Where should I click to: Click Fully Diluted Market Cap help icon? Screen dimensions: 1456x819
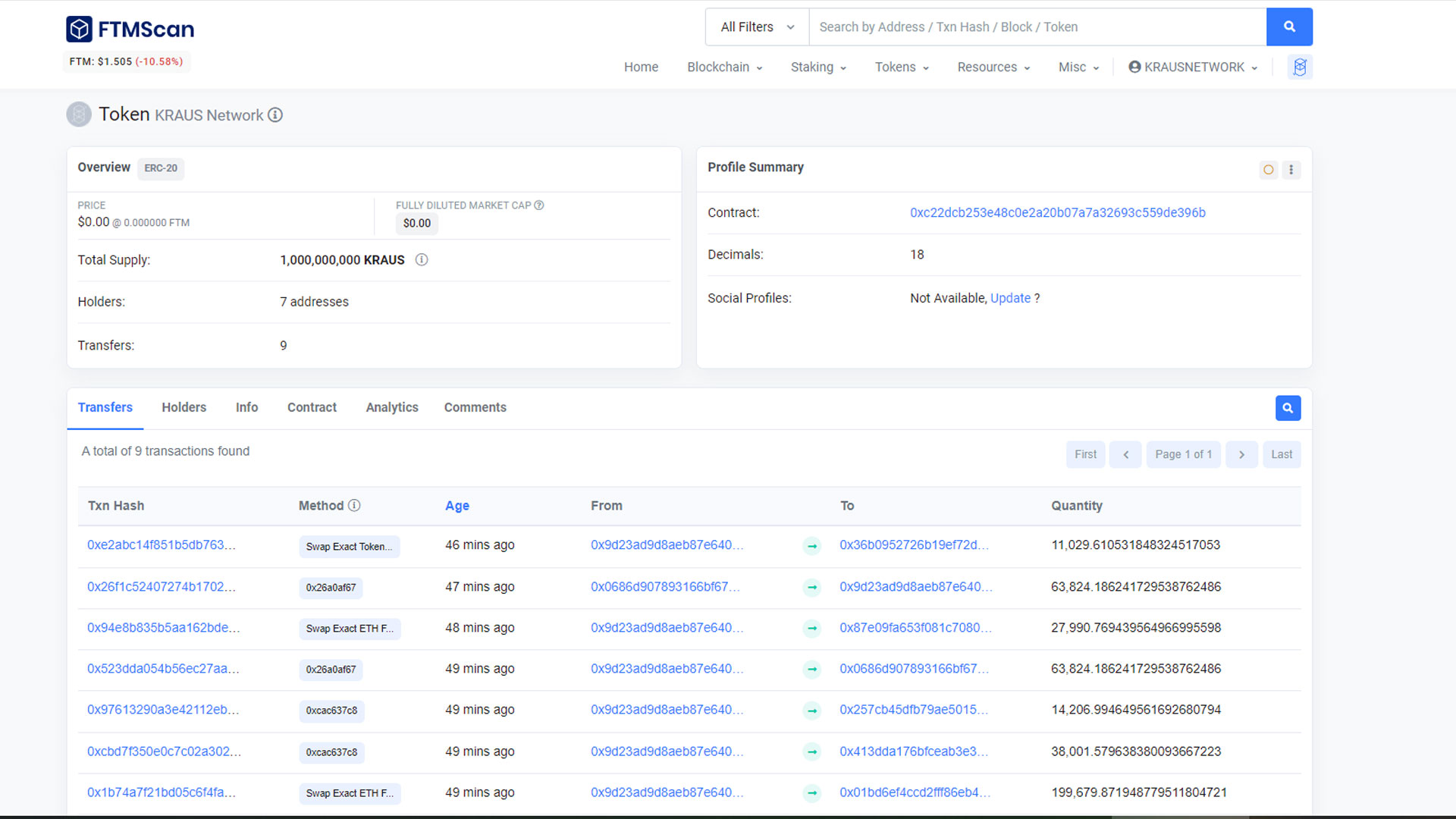539,205
